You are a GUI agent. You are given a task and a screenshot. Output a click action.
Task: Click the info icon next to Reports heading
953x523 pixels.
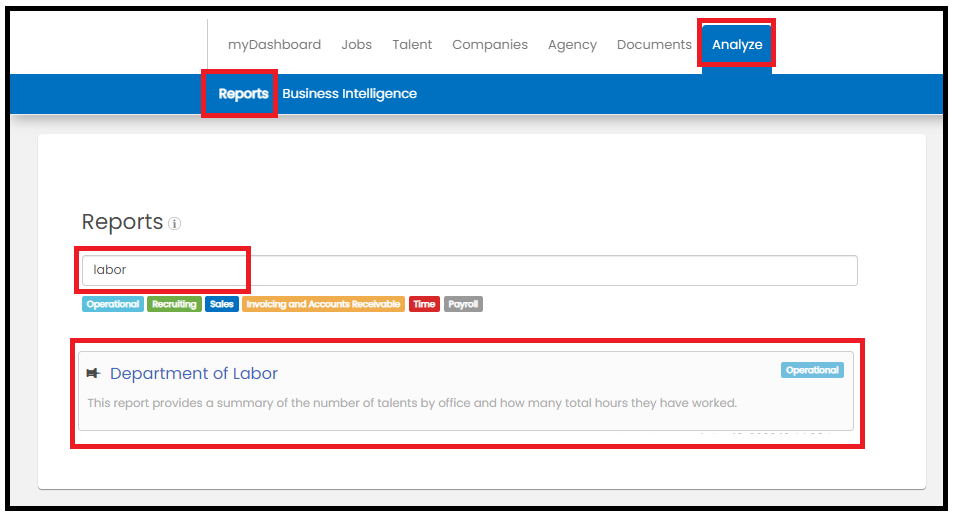coord(174,224)
